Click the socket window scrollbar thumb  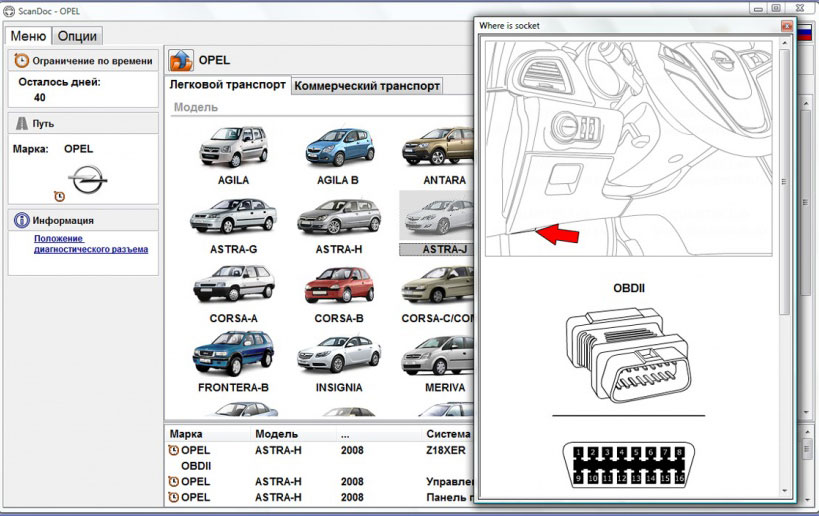click(785, 181)
